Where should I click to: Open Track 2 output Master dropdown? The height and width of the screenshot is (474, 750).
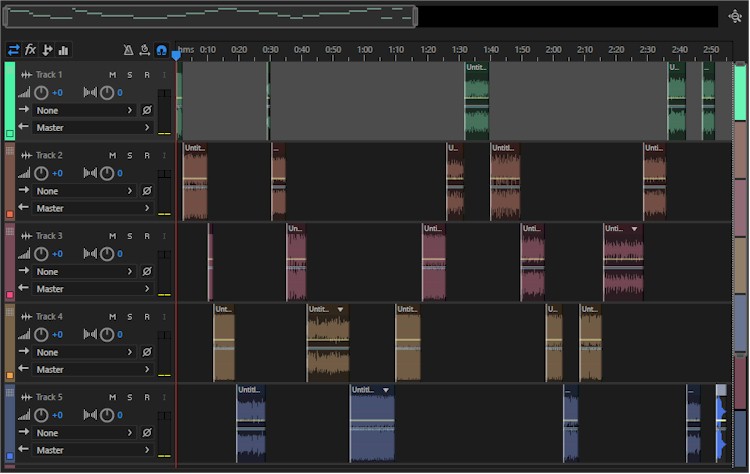93,209
